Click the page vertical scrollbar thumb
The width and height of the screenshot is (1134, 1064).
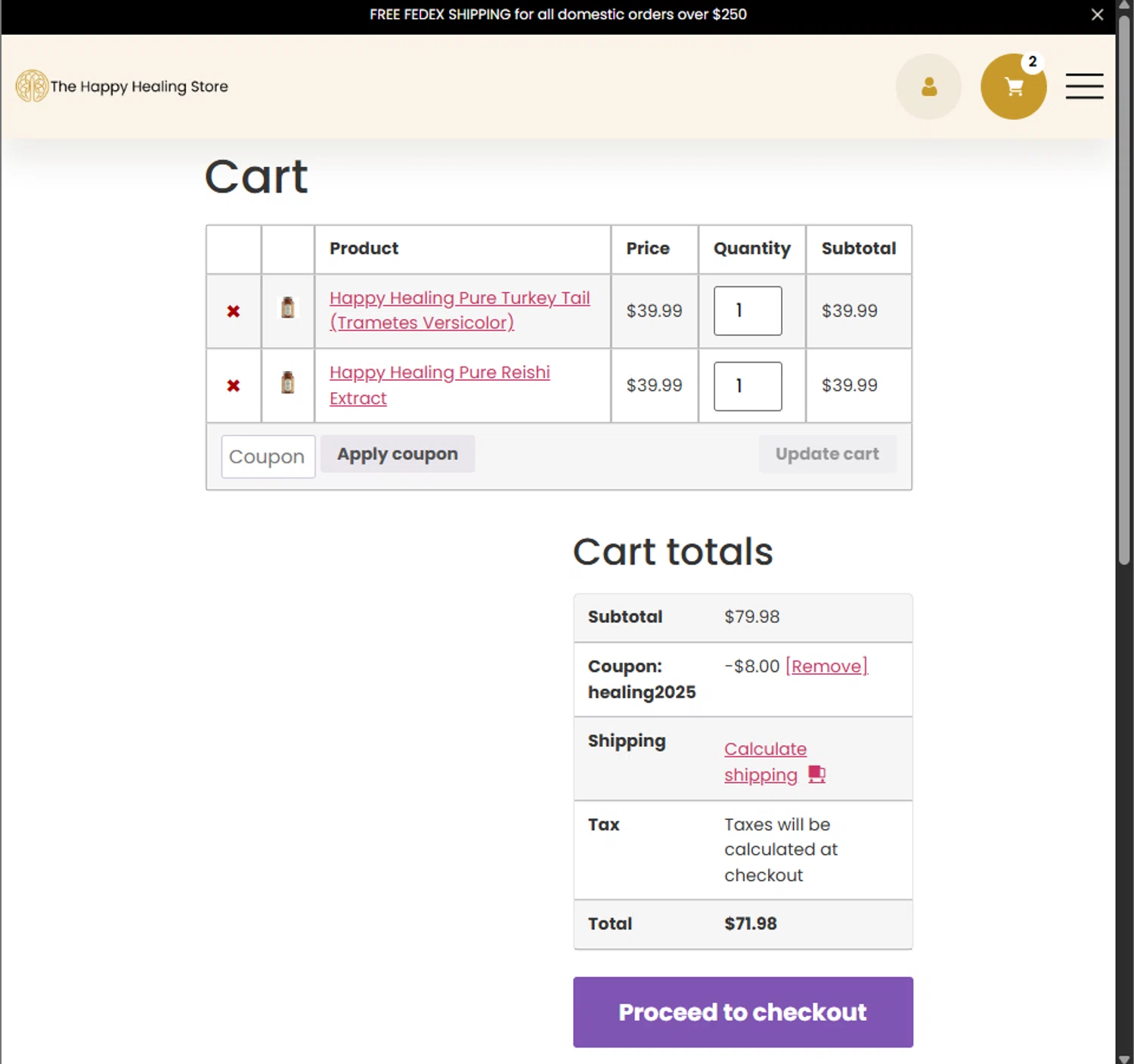(x=1124, y=291)
